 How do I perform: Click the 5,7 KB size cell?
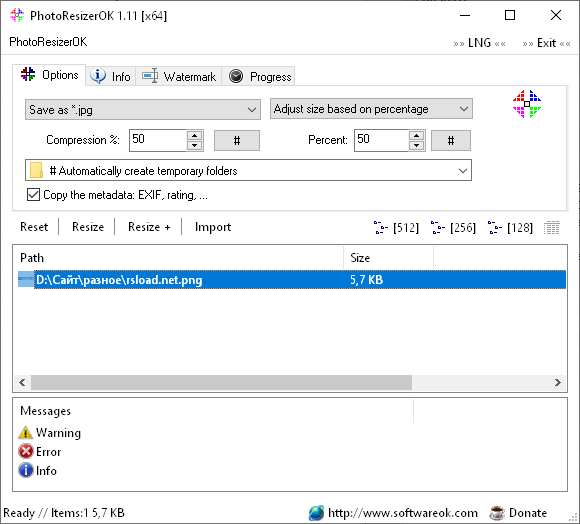coord(367,280)
